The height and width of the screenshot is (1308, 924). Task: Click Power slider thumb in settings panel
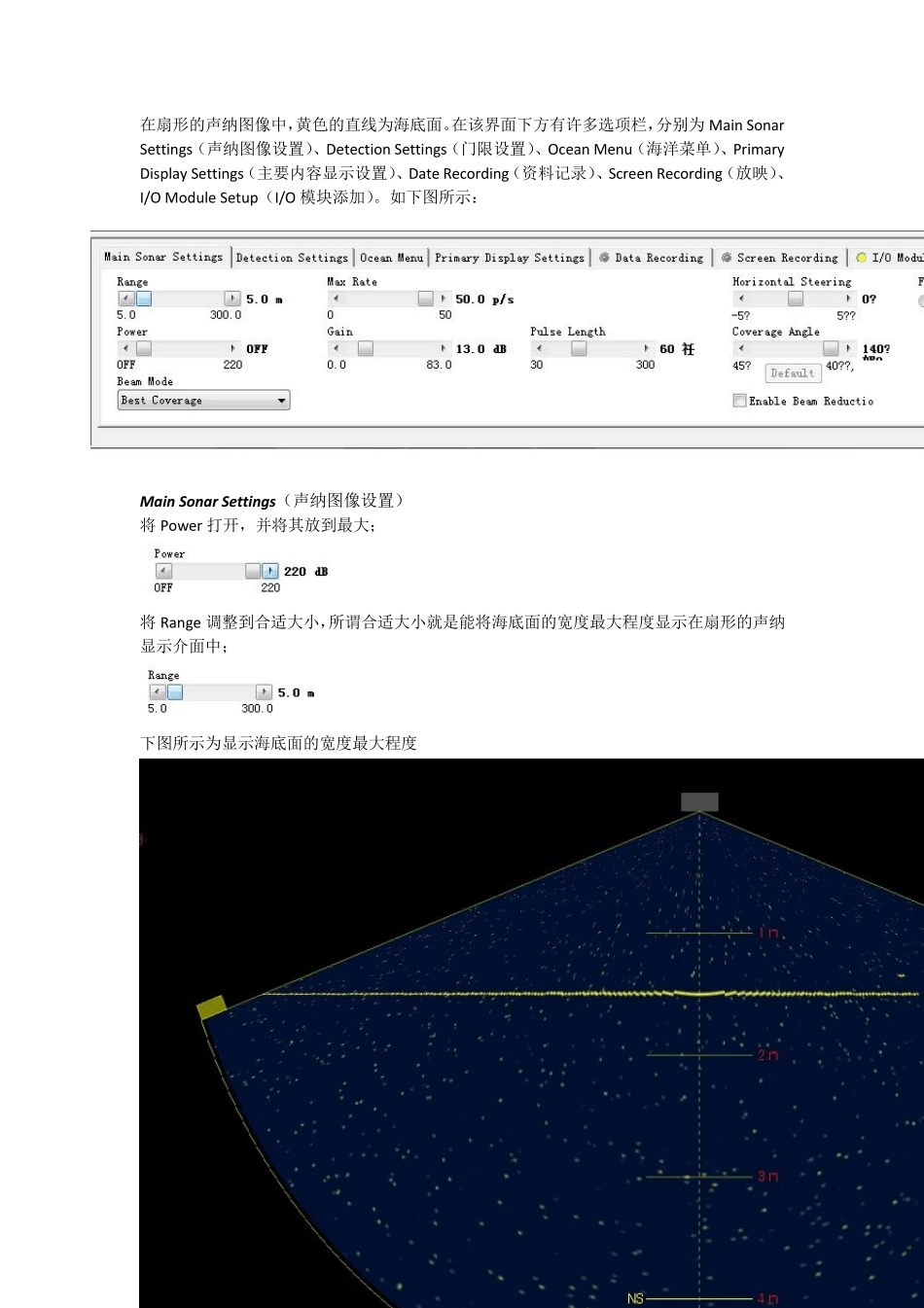pos(144,348)
